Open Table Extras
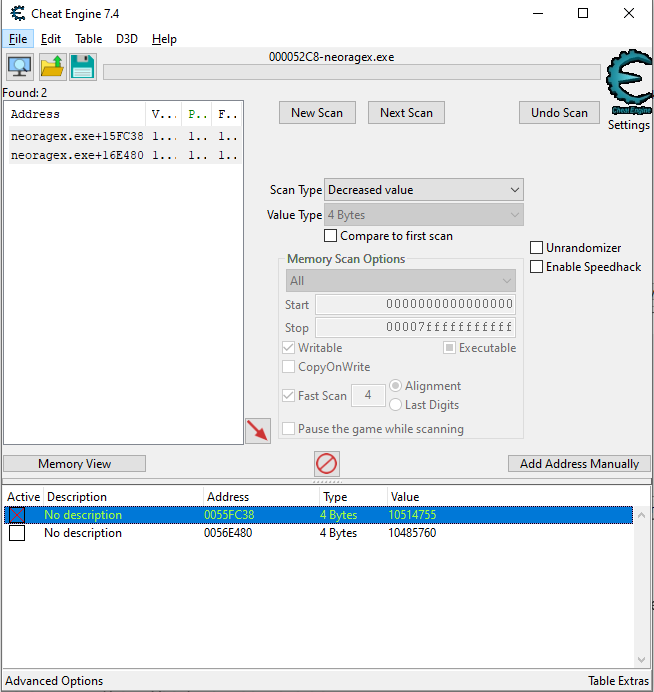This screenshot has height=692, width=654. tap(618, 681)
